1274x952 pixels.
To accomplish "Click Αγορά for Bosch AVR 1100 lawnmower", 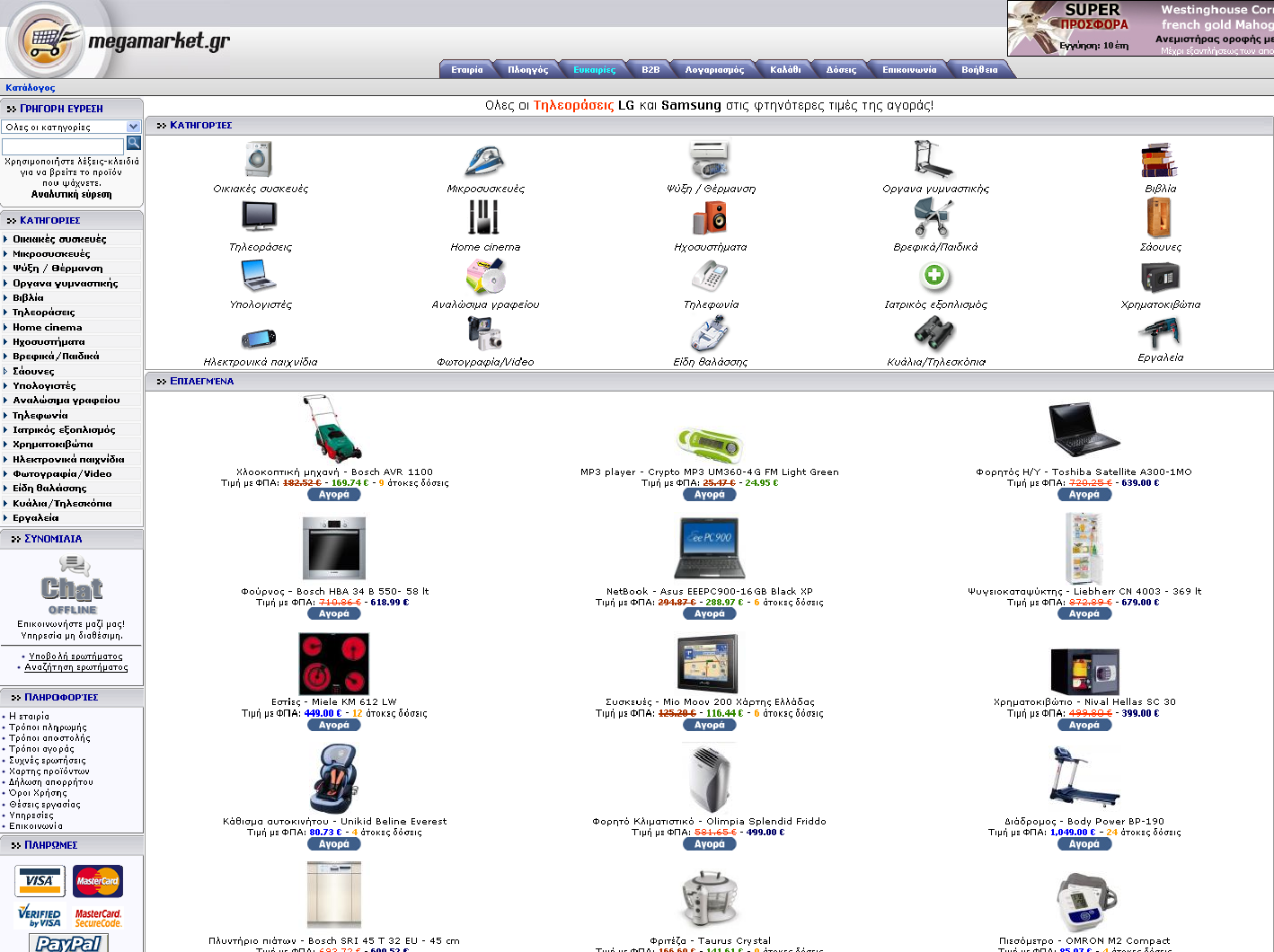I will click(334, 495).
